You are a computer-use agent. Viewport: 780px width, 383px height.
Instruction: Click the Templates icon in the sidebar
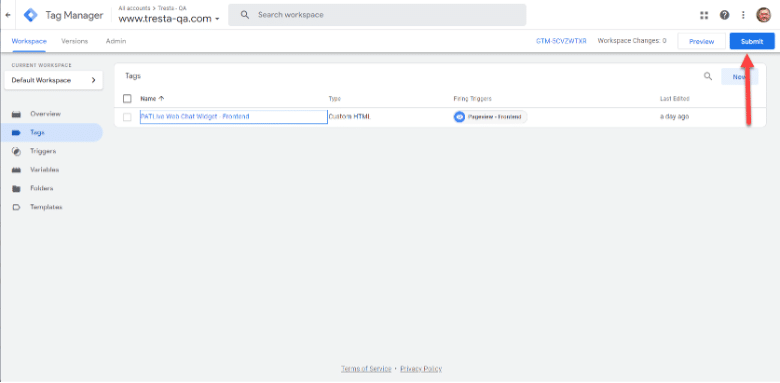(16, 207)
